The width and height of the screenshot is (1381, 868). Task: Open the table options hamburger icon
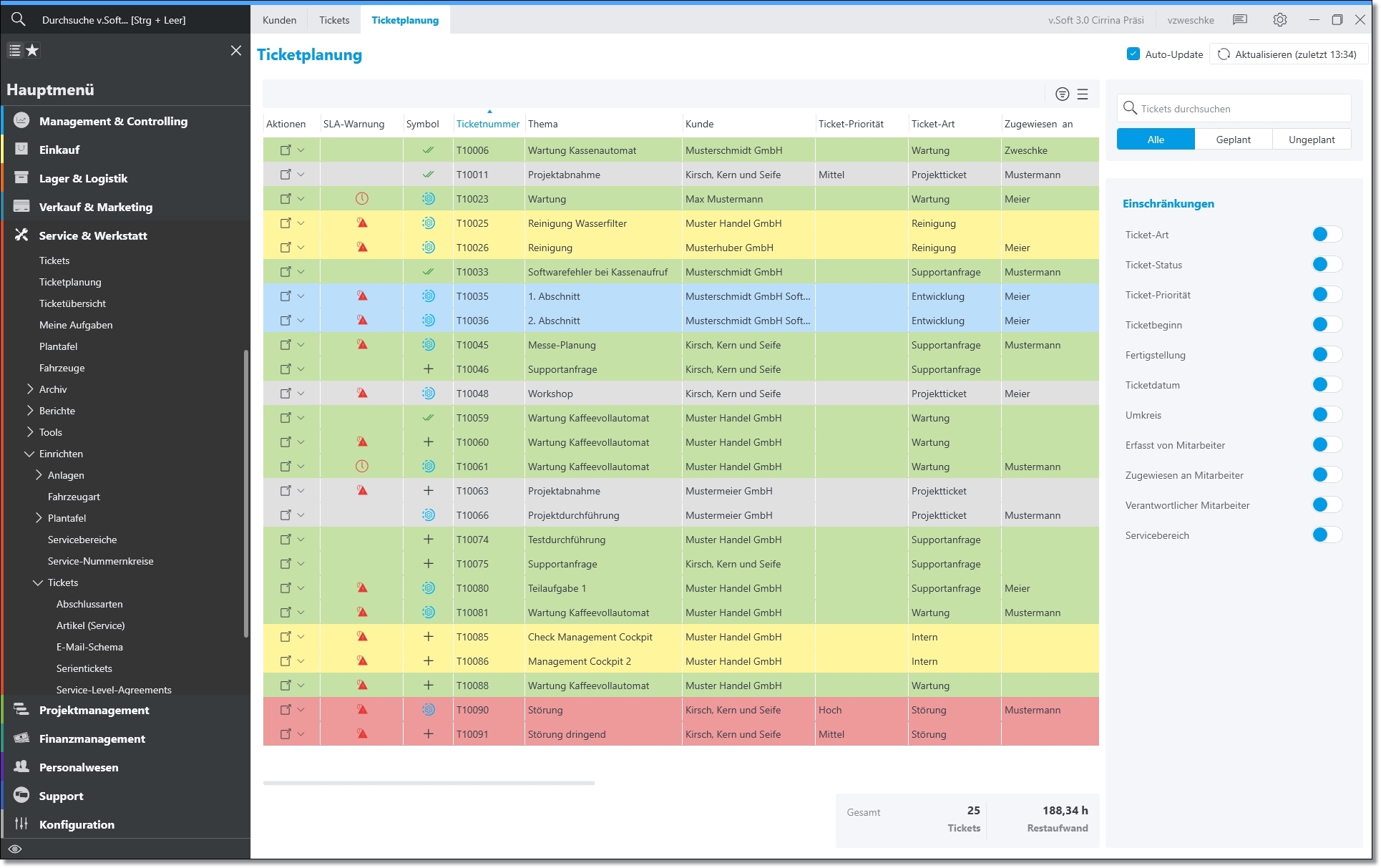pos(1083,94)
